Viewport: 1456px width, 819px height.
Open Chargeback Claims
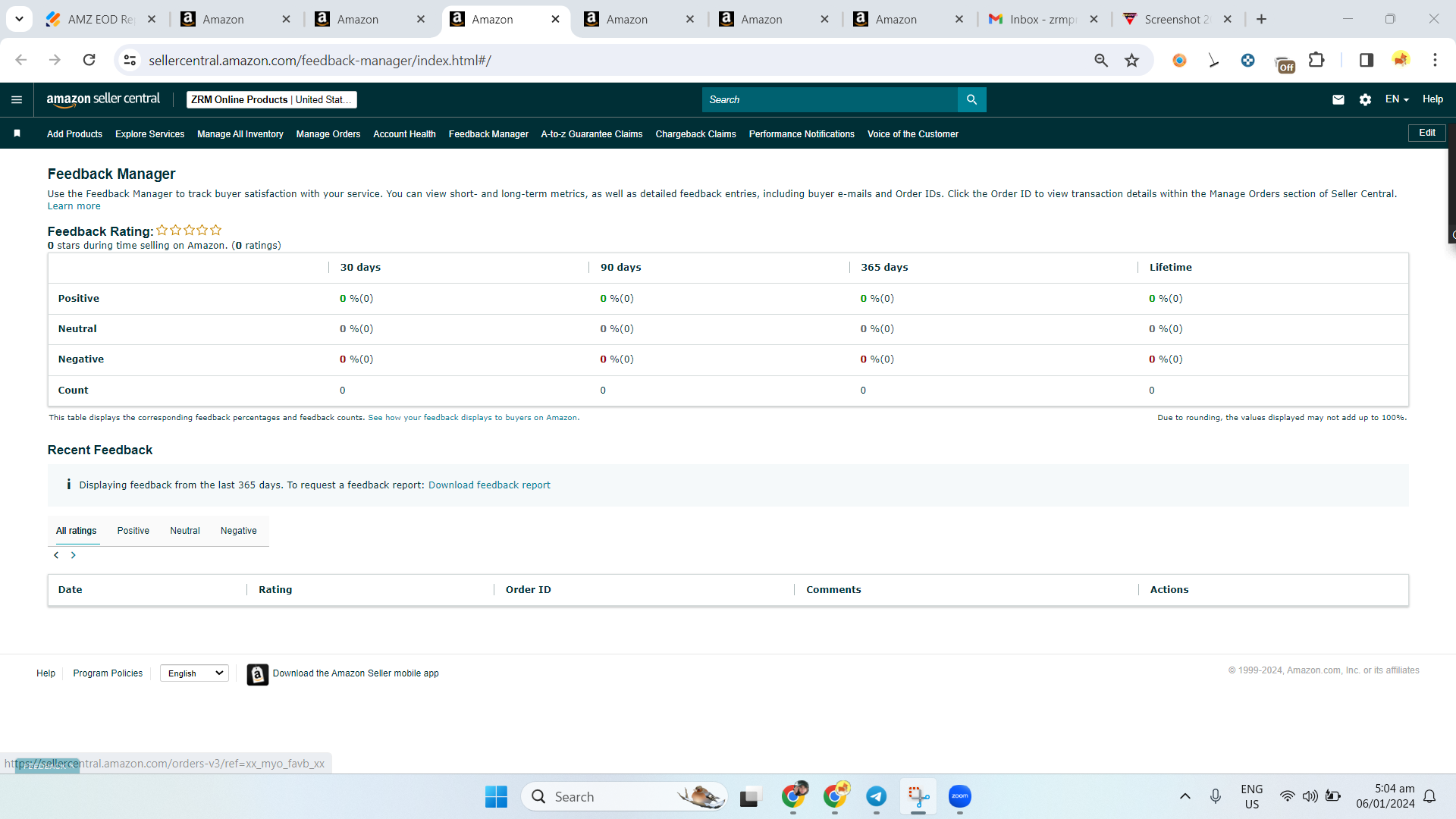point(695,134)
